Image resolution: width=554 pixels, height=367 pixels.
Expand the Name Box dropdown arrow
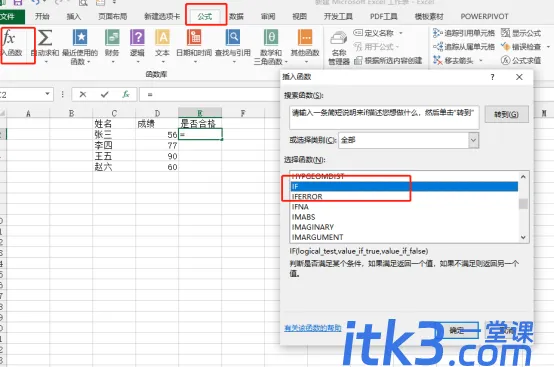pyautogui.click(x=47, y=94)
